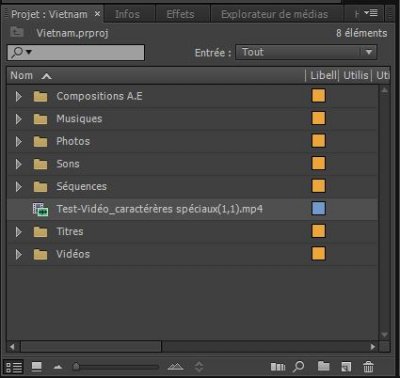Open the Find magnifier icon in bottom toolbar
Viewport: 400px width, 378px height.
click(298, 367)
